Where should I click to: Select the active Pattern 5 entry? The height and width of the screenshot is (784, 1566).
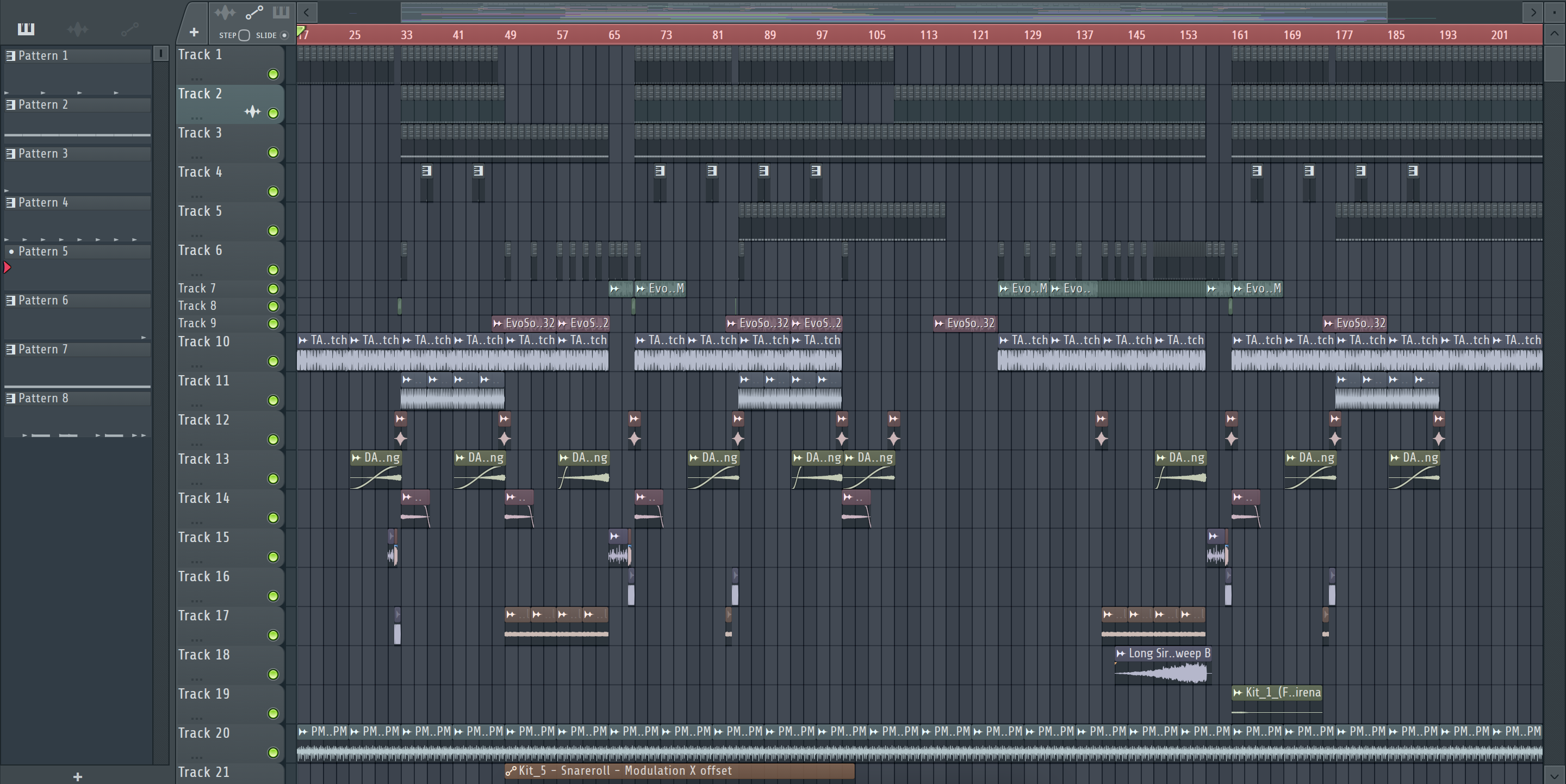(78, 252)
